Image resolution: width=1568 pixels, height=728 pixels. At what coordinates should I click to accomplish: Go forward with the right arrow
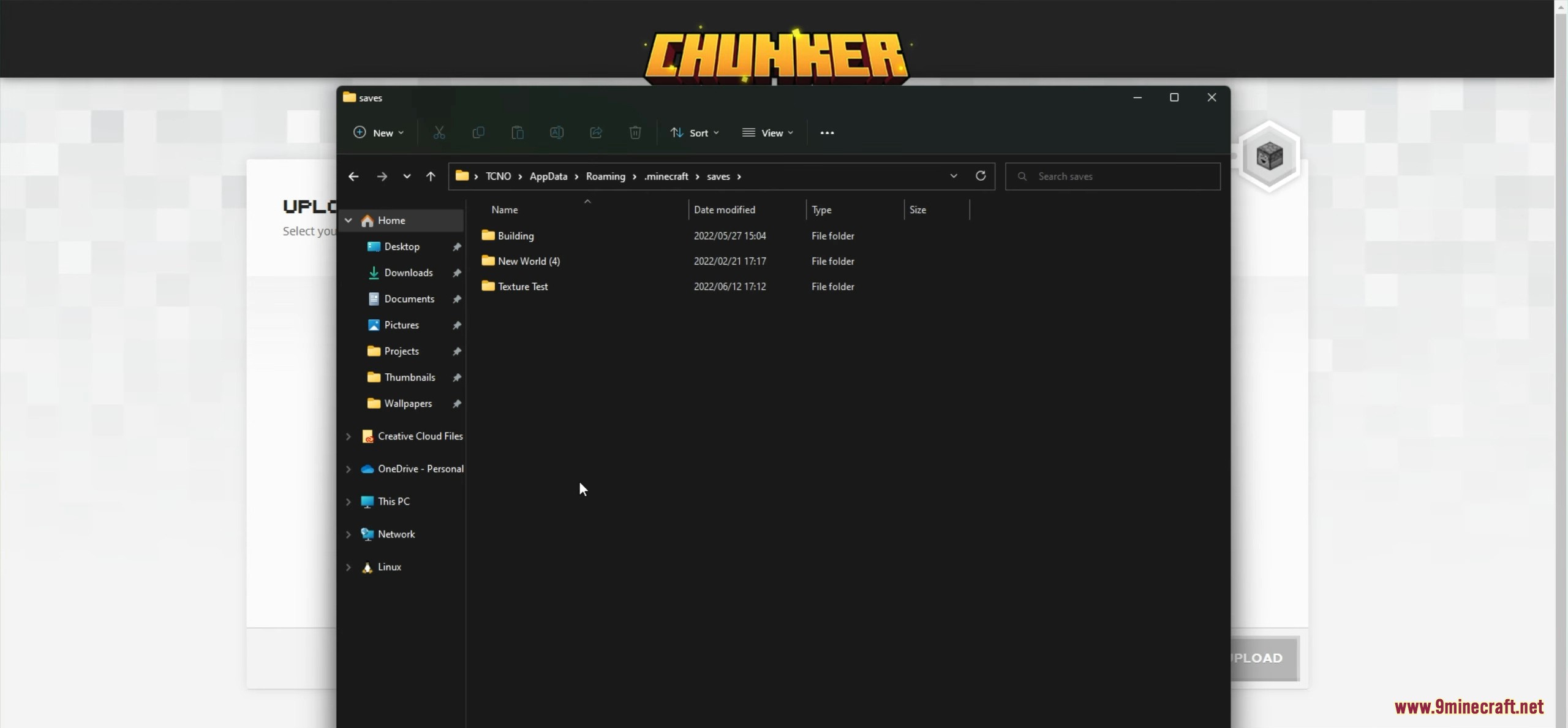click(382, 176)
